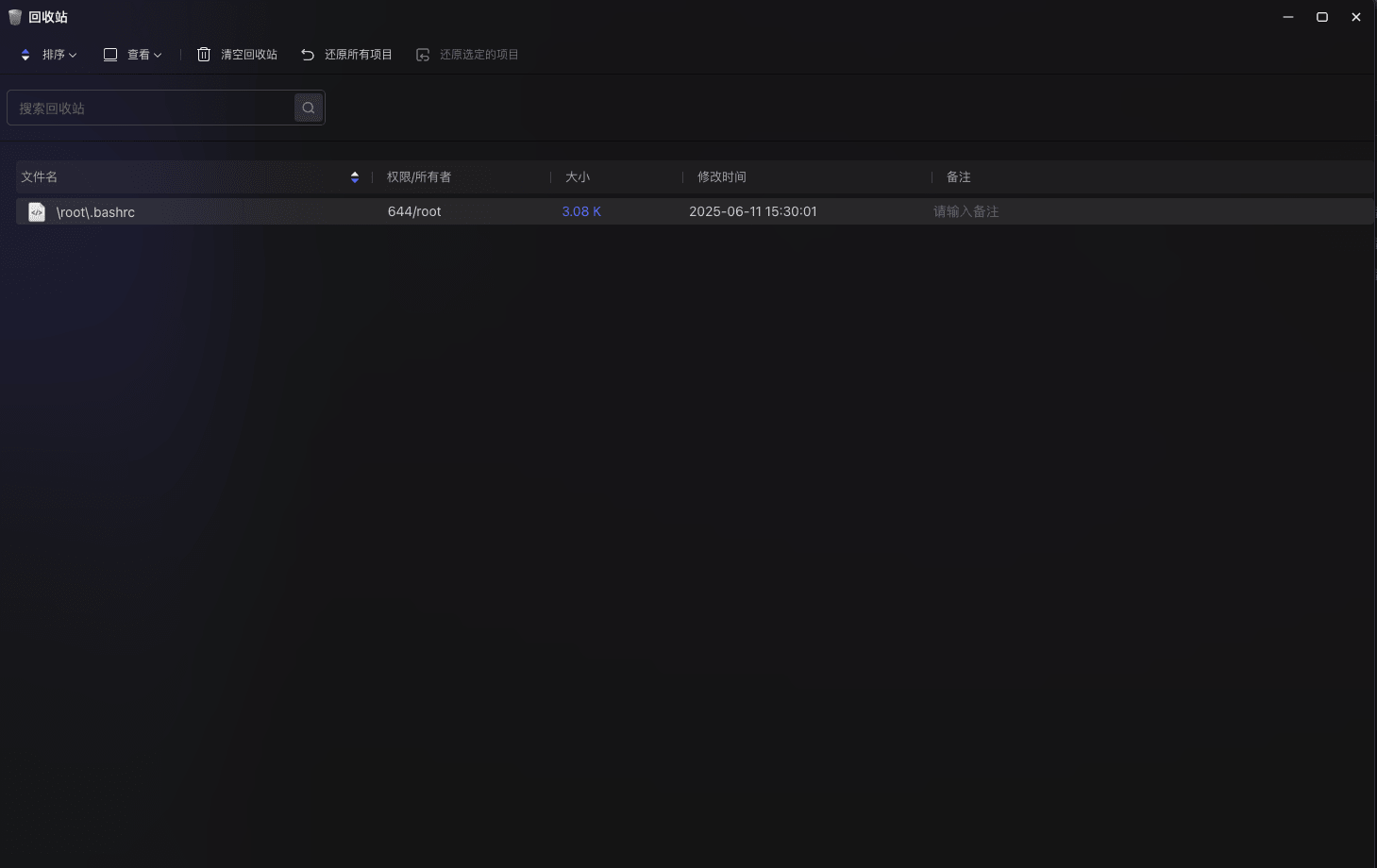The width and height of the screenshot is (1377, 868).
Task: Open the 排序 dropdown menu
Action: (x=49, y=55)
